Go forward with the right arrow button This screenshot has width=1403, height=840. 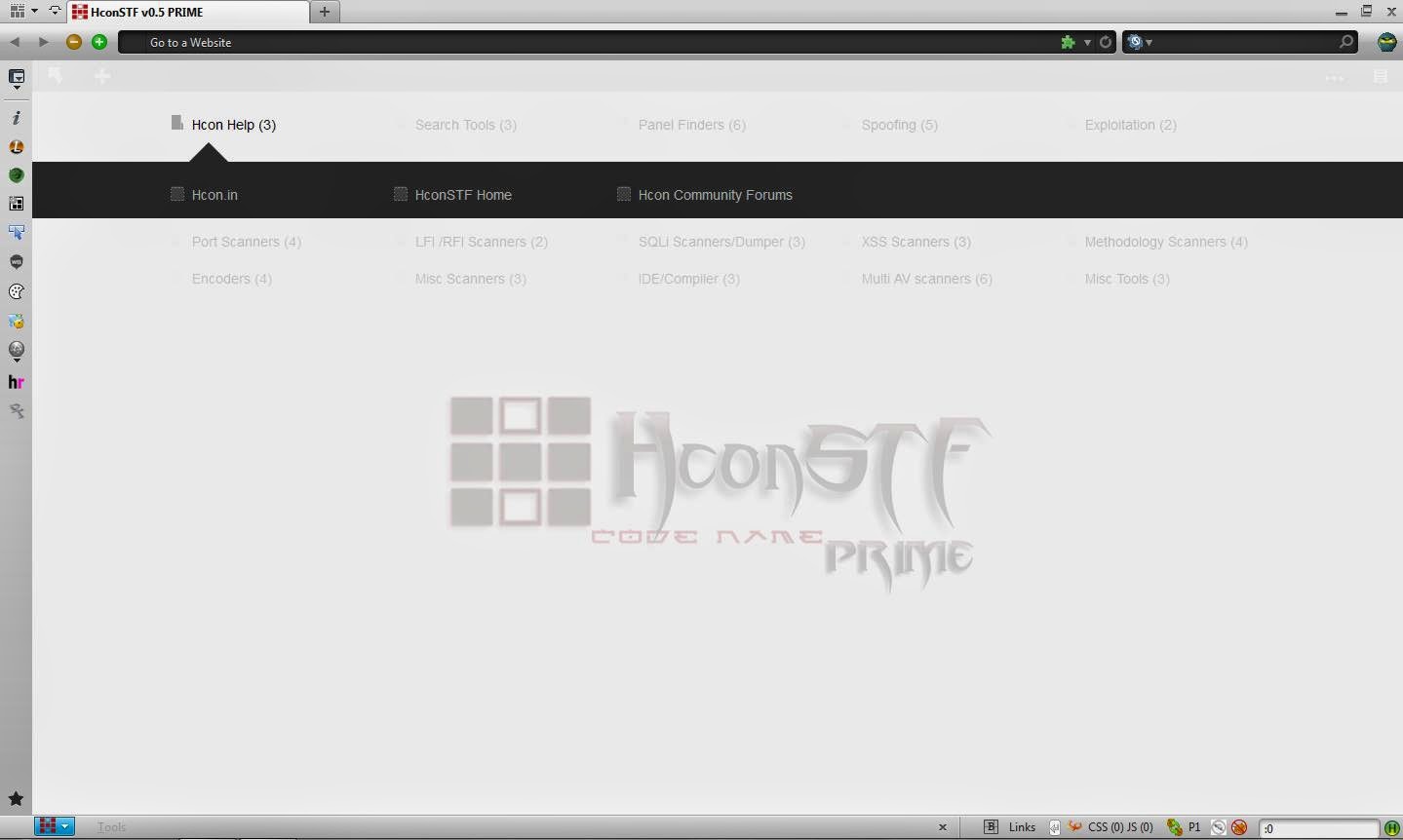point(43,42)
